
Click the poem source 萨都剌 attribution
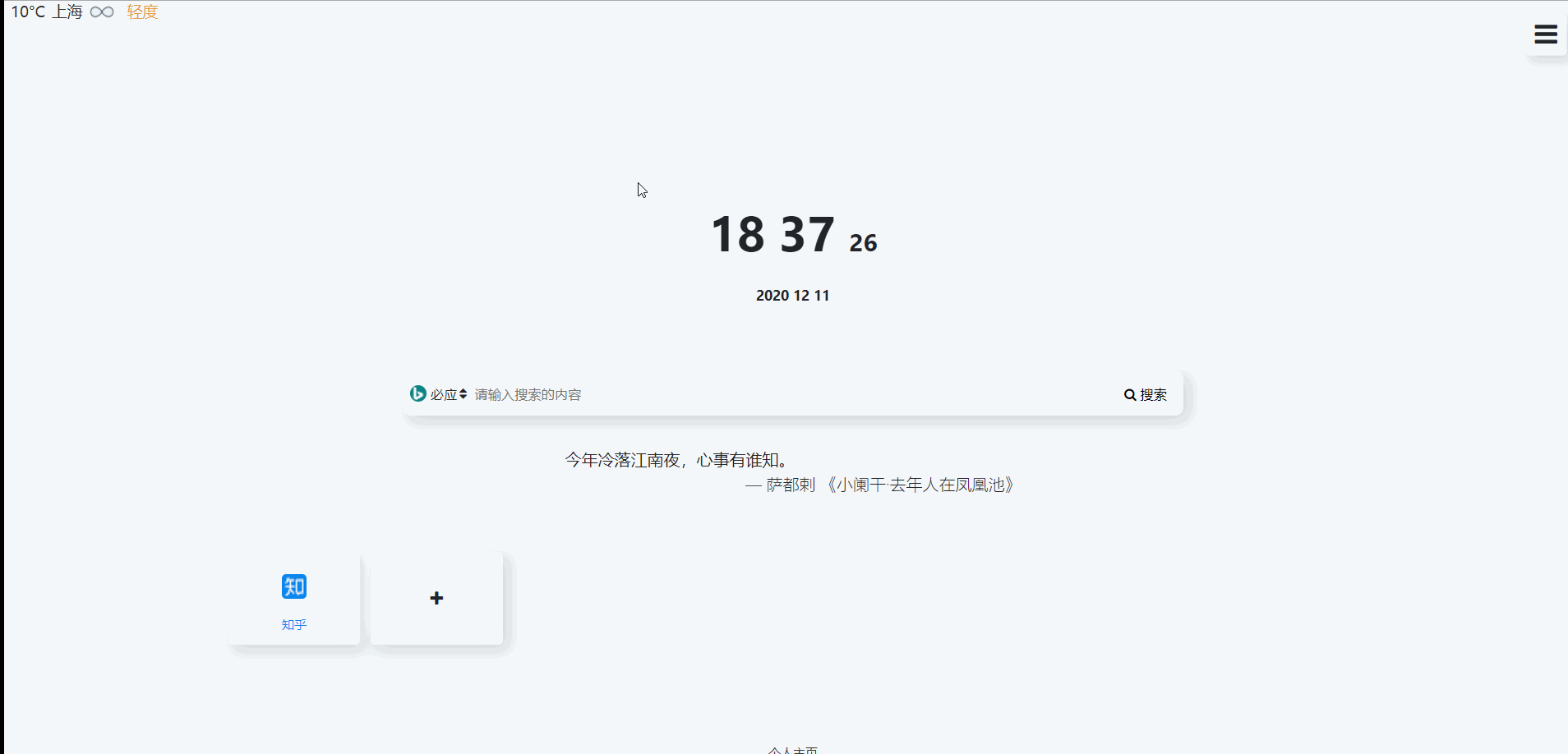pyautogui.click(x=879, y=485)
